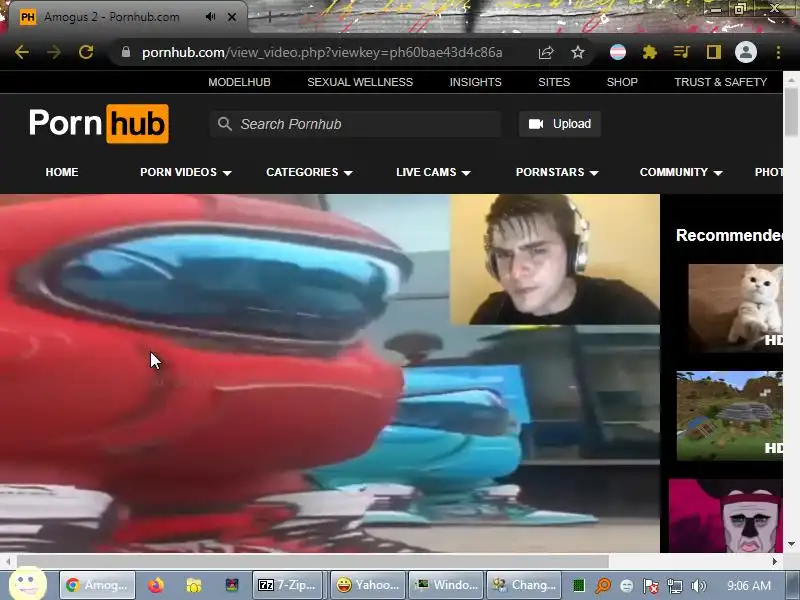The height and width of the screenshot is (600, 800).
Task: Click the 9:06 AM clock
Action: click(748, 586)
